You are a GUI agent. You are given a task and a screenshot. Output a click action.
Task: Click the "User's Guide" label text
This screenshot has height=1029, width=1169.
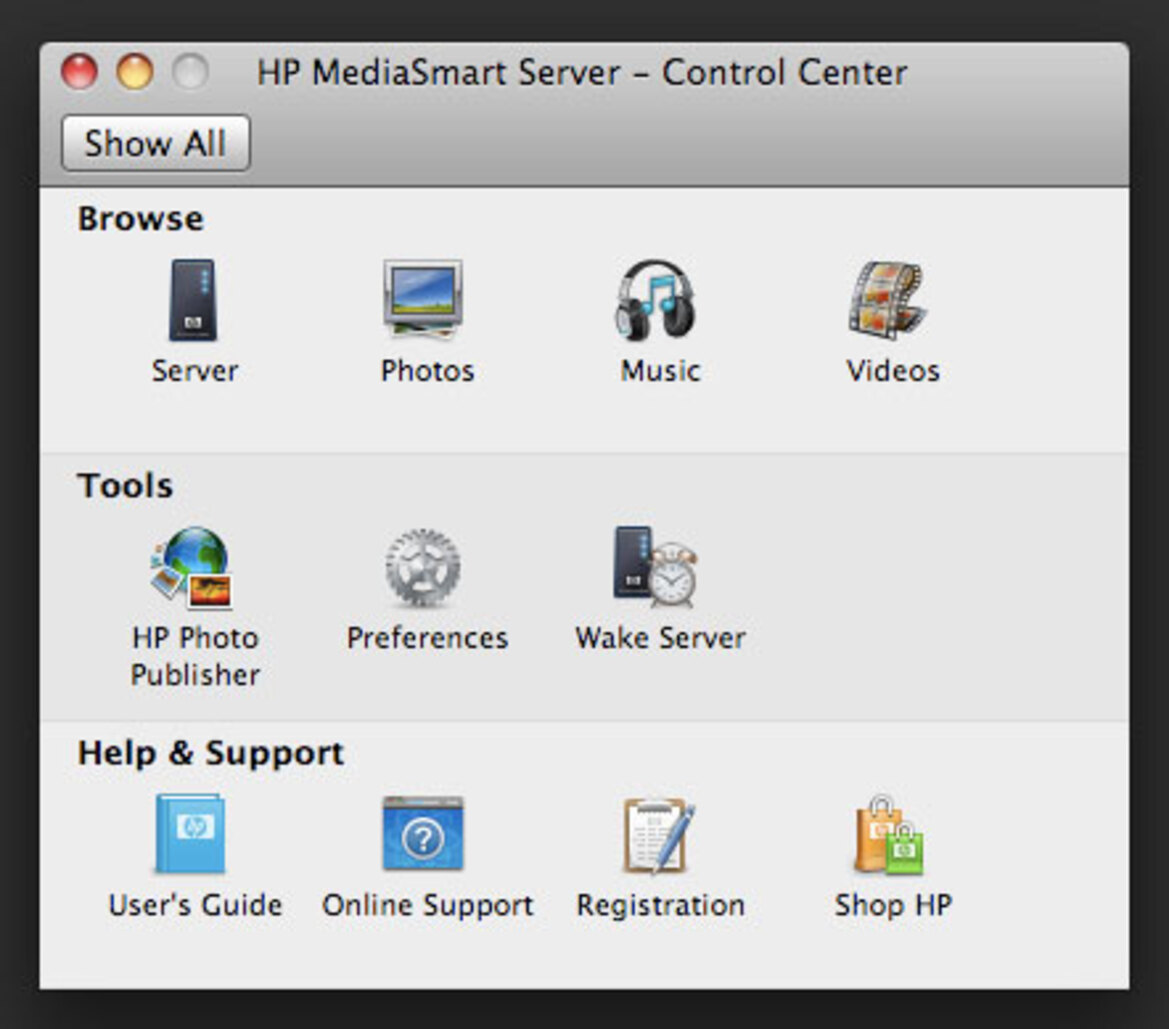tap(195, 905)
